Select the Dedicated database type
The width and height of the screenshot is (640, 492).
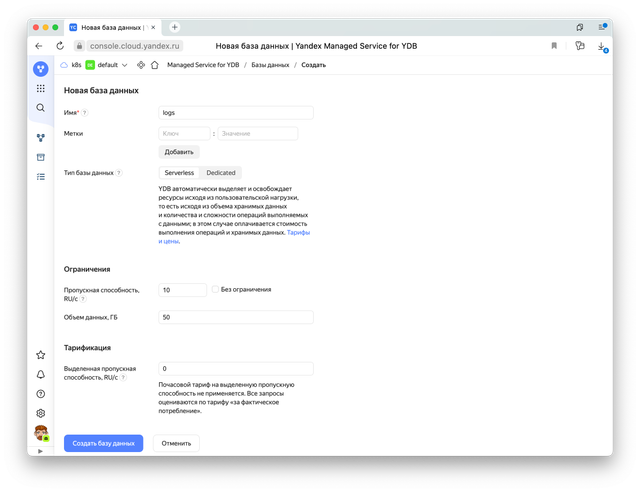pyautogui.click(x=221, y=172)
